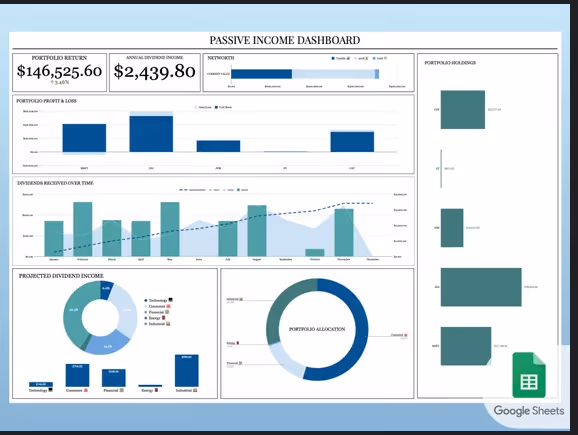Click the PORTFOLIO HOLDINGS heading

click(450, 63)
